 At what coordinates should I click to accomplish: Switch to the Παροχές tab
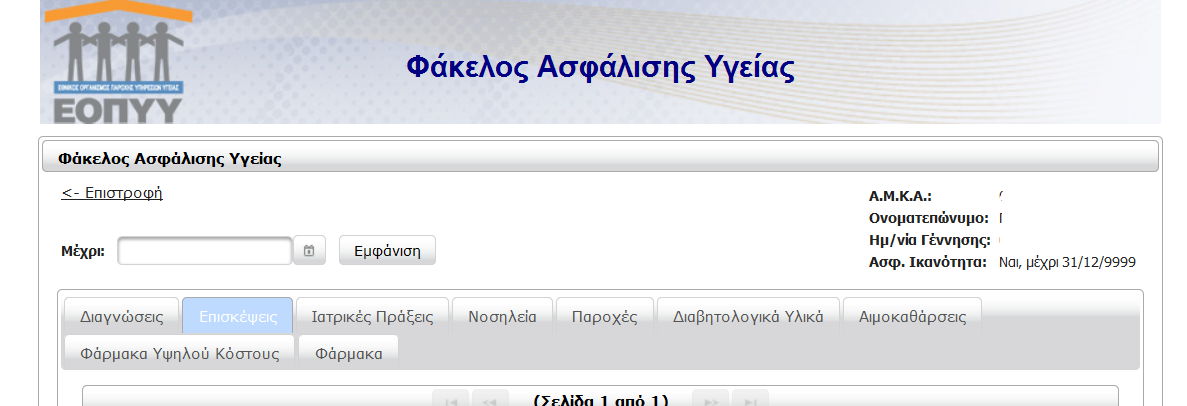[x=604, y=316]
